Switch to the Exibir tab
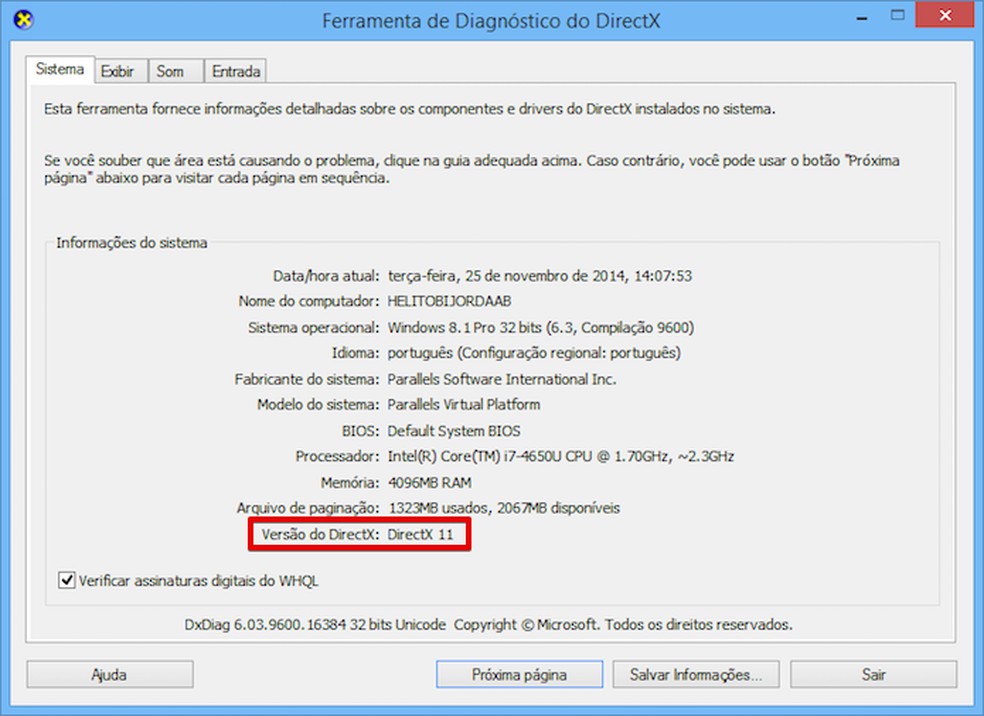 tap(121, 70)
